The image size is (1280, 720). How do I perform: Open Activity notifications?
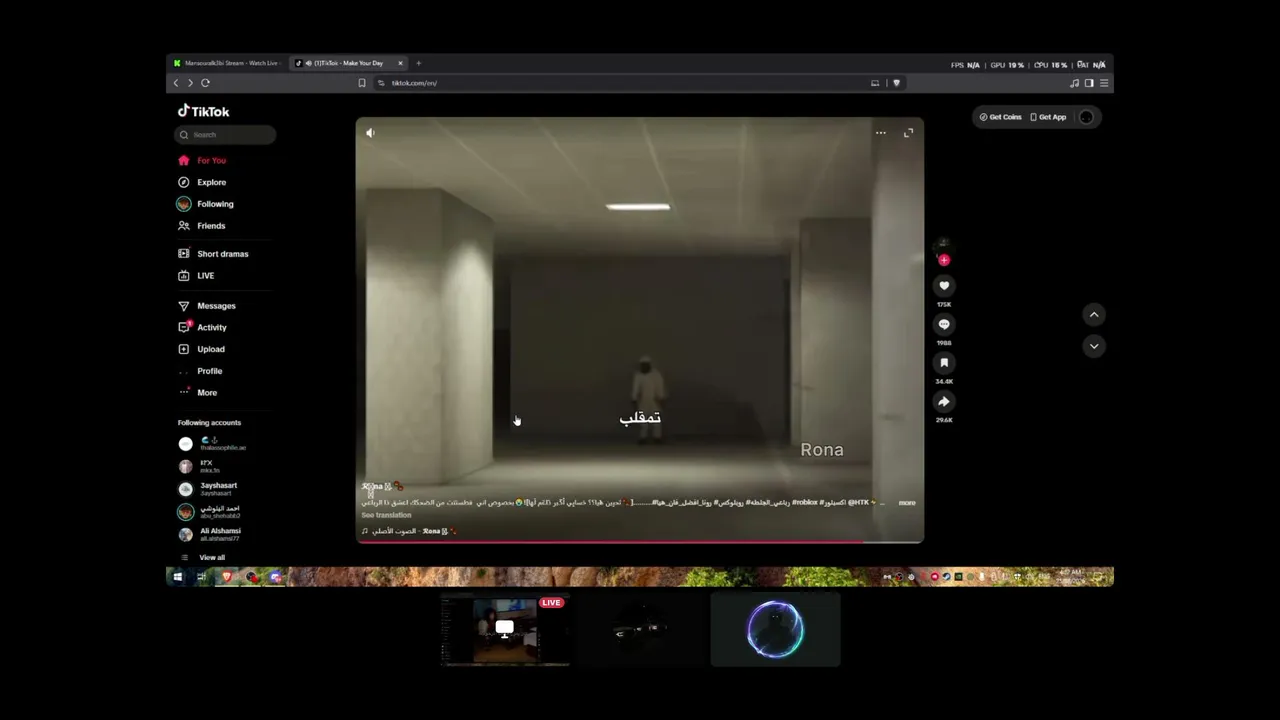click(203, 327)
